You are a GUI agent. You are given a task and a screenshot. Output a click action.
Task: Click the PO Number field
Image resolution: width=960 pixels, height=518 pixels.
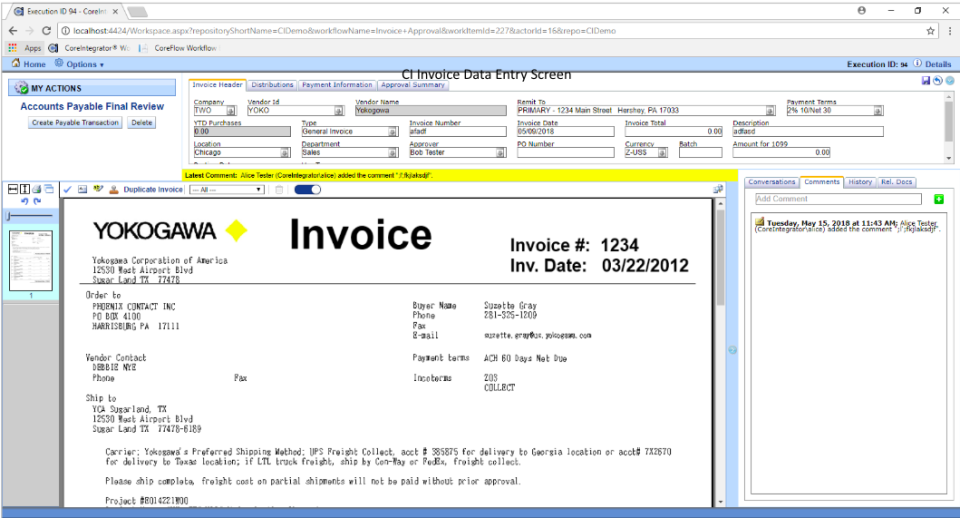click(565, 152)
